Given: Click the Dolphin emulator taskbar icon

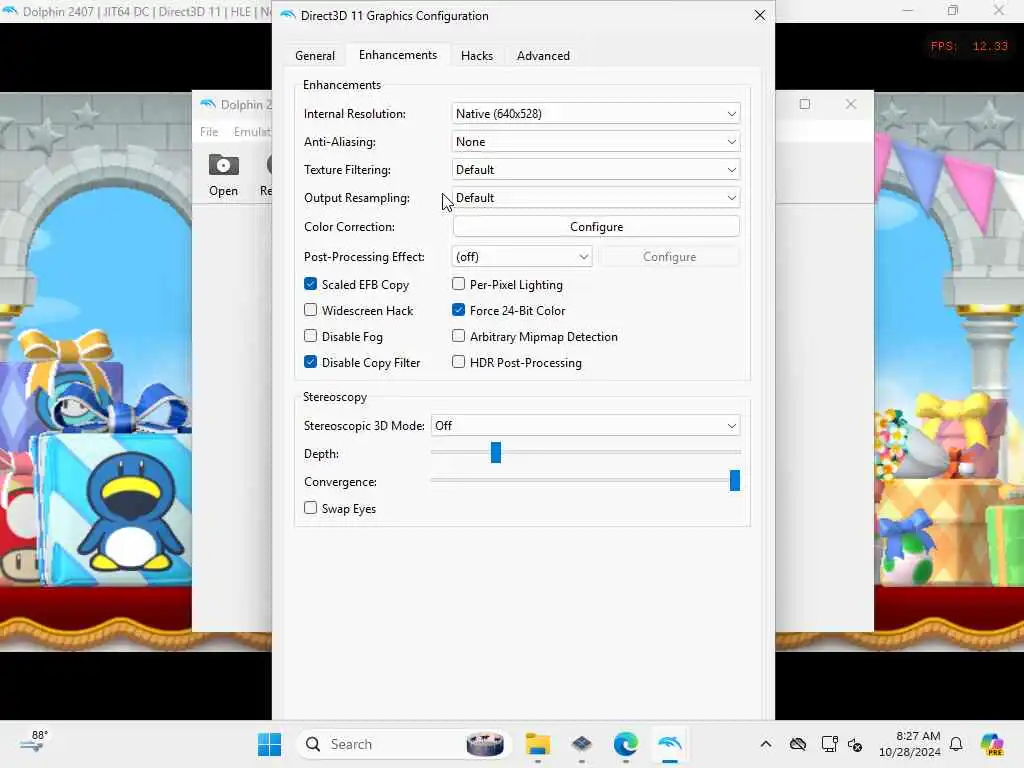Looking at the screenshot, I should click(x=670, y=744).
